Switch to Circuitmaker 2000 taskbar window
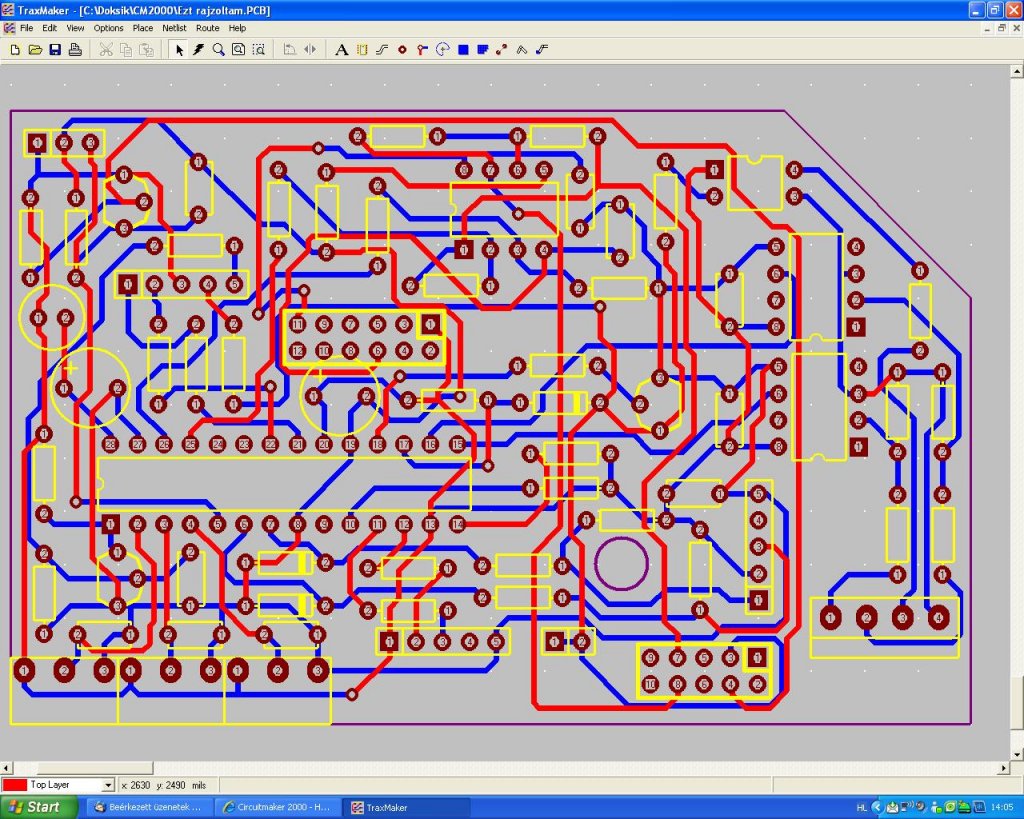The width and height of the screenshot is (1024, 819). [x=278, y=807]
